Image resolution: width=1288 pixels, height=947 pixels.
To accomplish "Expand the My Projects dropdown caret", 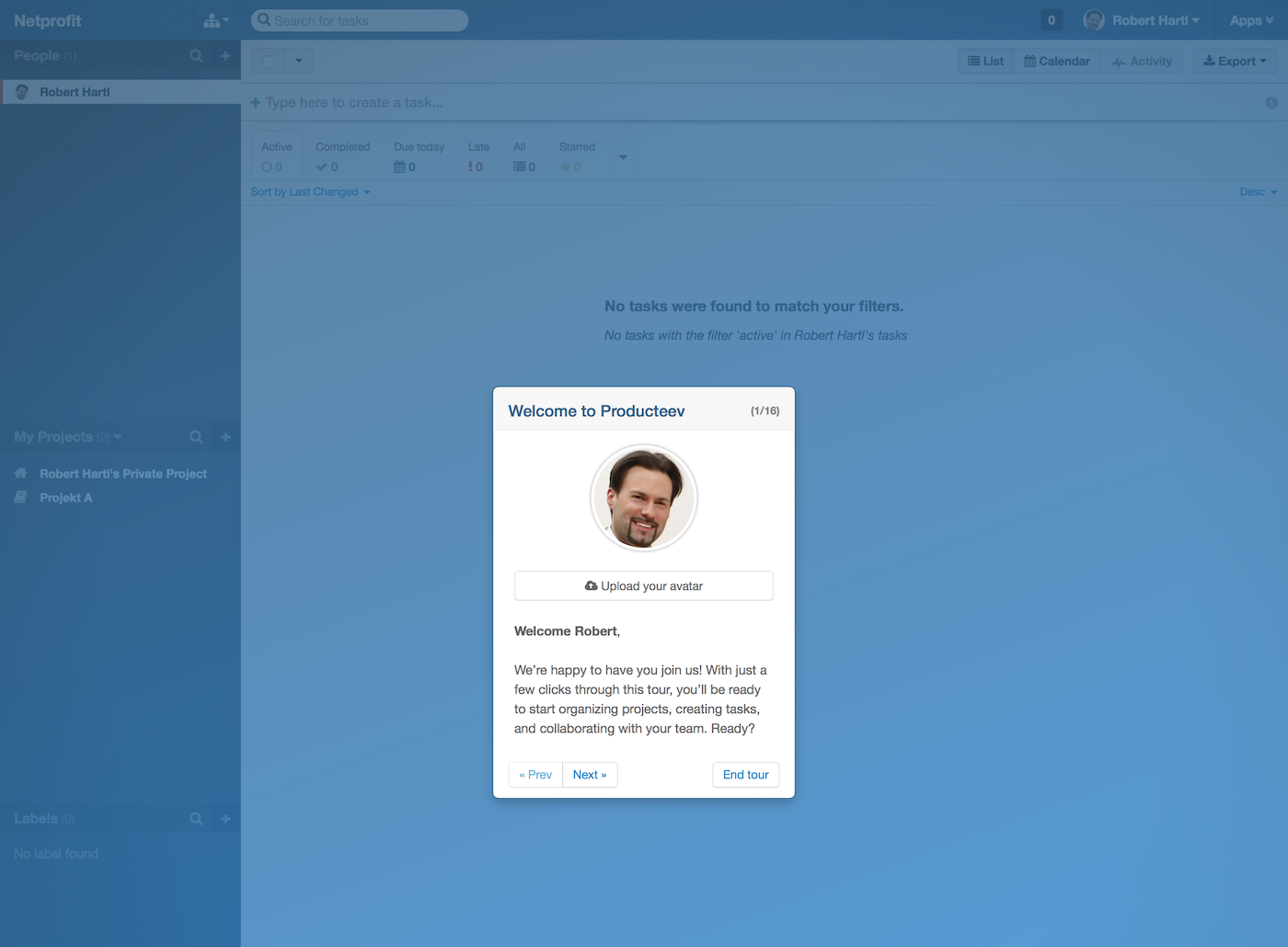I will [118, 437].
